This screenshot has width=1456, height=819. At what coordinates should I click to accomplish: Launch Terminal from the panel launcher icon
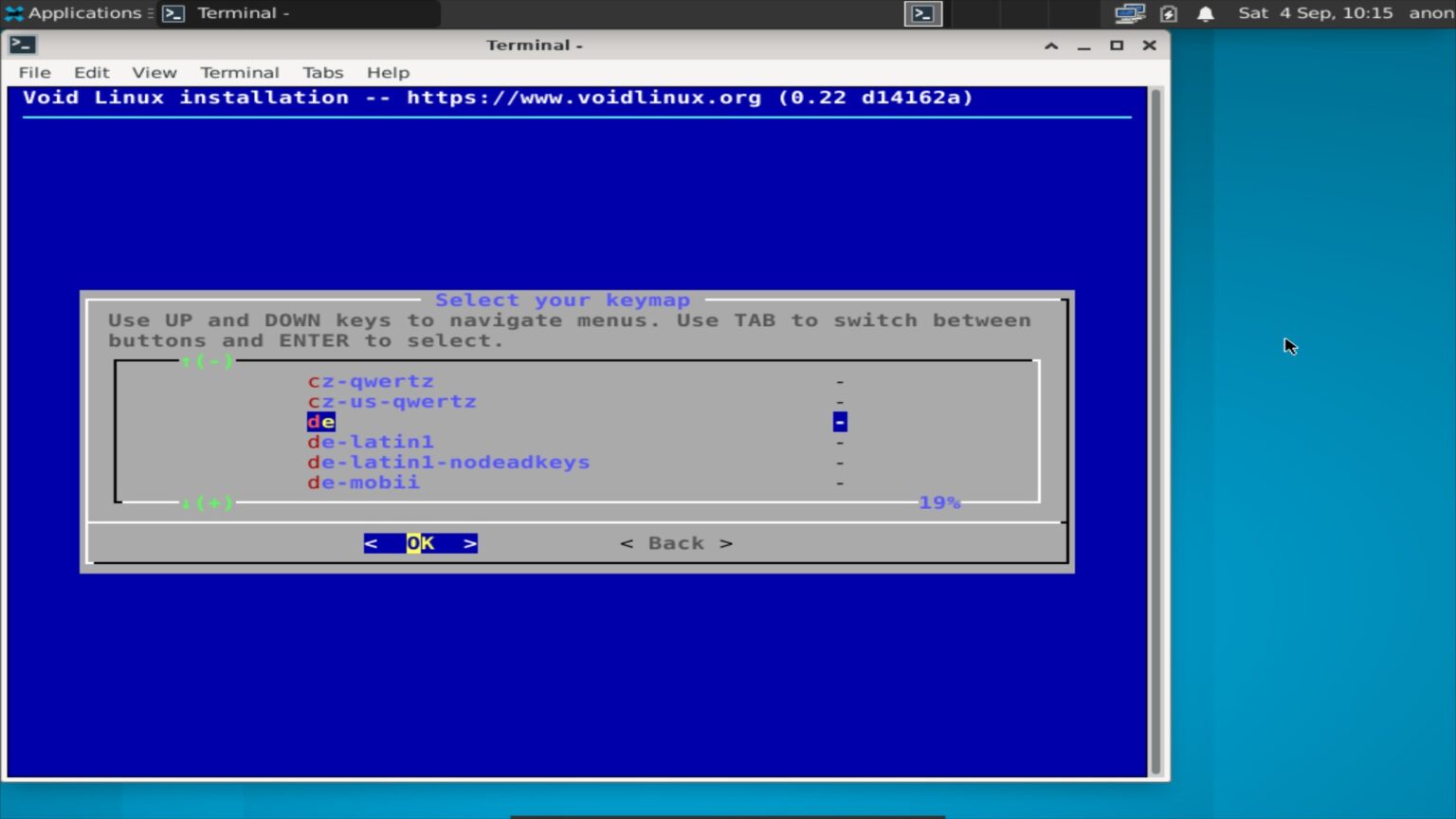(921, 13)
